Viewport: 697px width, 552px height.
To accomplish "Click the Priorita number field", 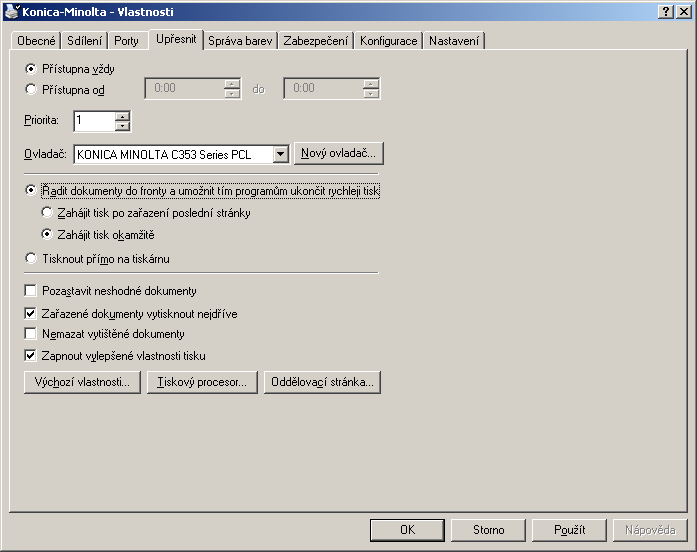I will tap(95, 121).
